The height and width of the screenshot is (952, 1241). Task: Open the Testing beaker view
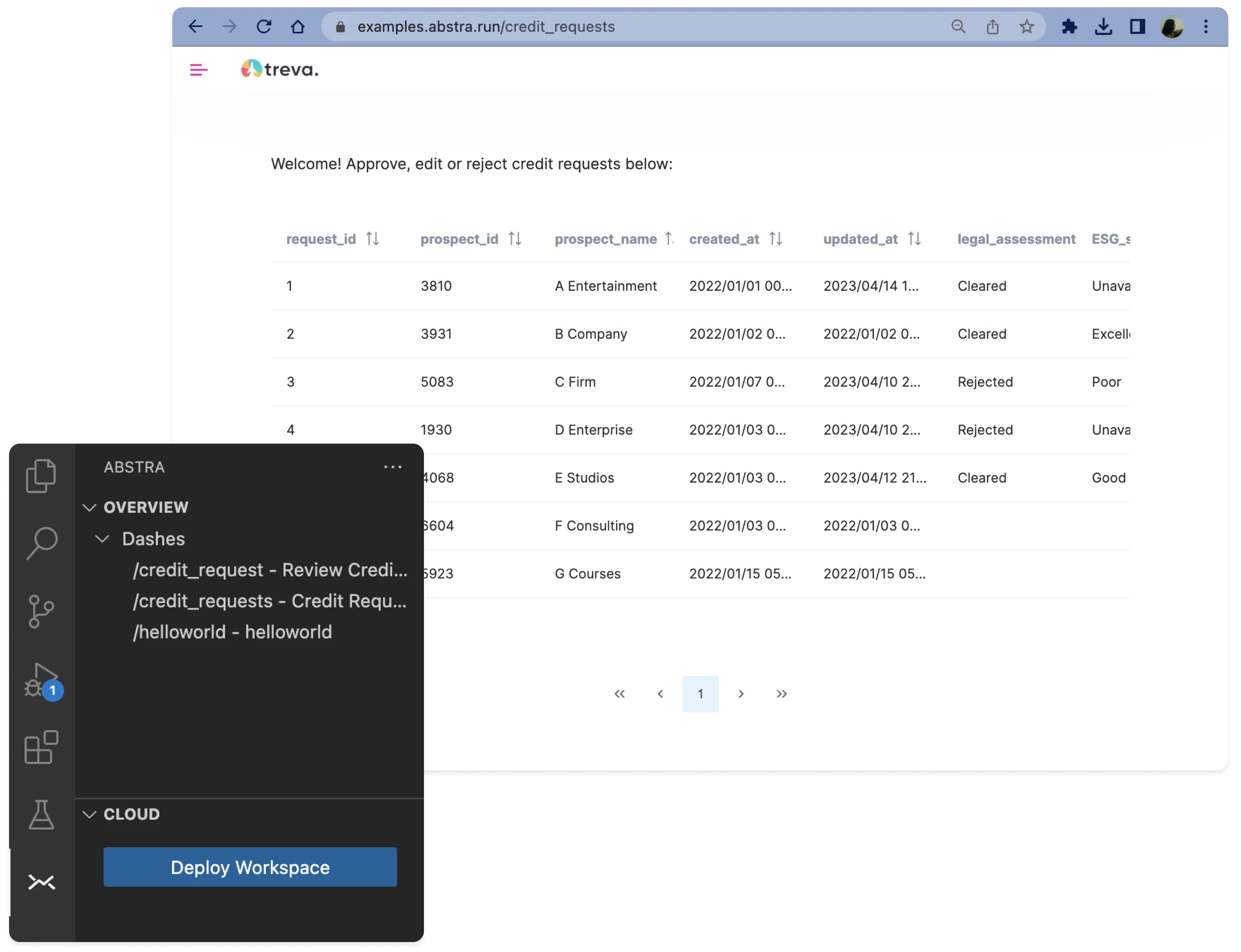click(42, 815)
